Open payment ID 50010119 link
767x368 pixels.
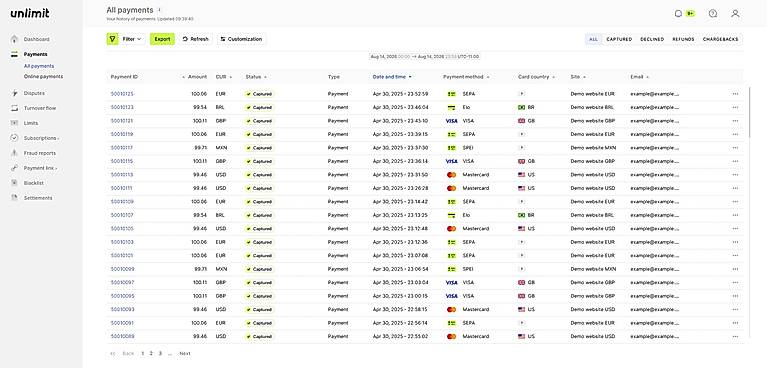[x=122, y=134]
